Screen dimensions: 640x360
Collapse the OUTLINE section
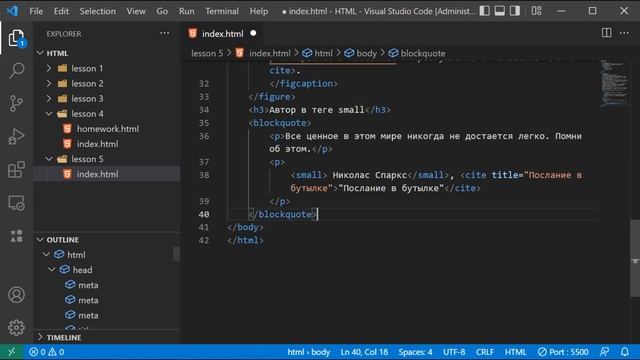point(40,240)
